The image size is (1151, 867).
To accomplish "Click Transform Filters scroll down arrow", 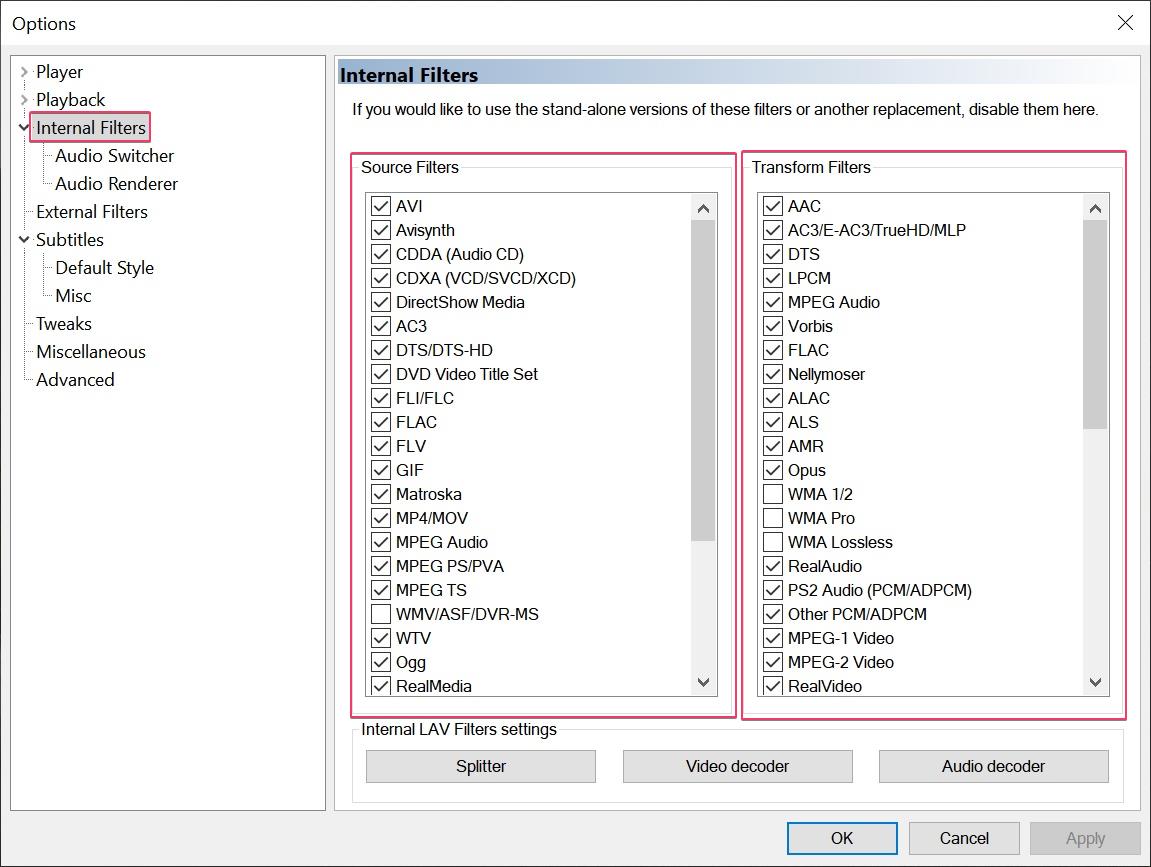I will pyautogui.click(x=1095, y=682).
